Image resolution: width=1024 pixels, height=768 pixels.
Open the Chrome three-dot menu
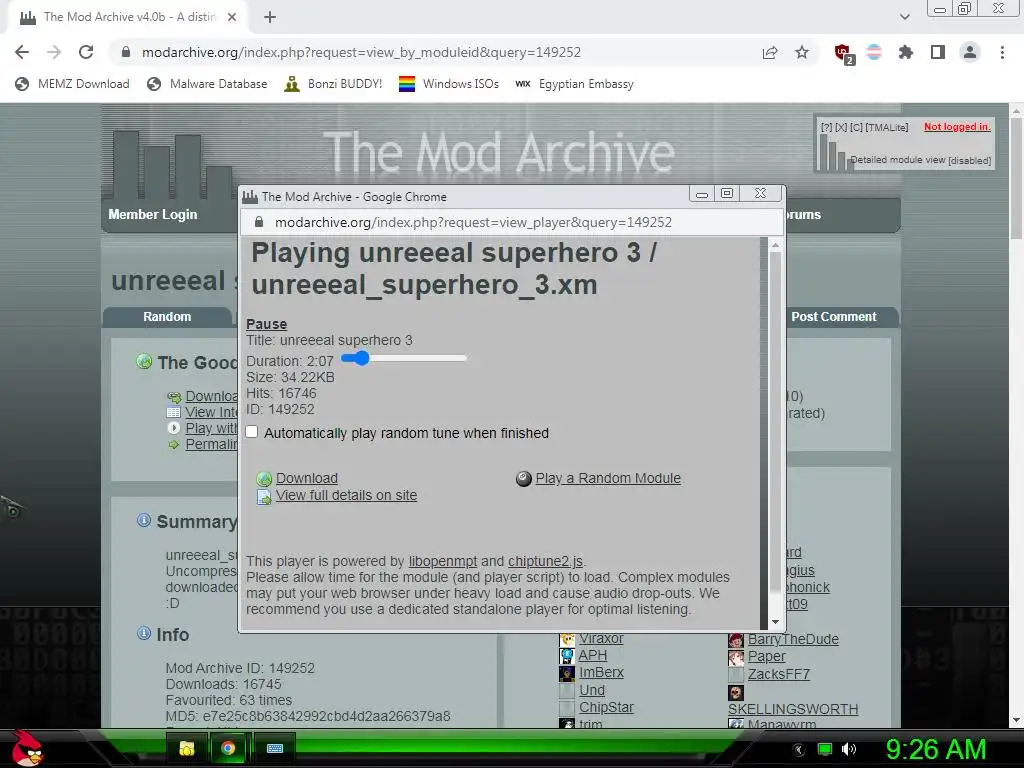pos(1002,52)
